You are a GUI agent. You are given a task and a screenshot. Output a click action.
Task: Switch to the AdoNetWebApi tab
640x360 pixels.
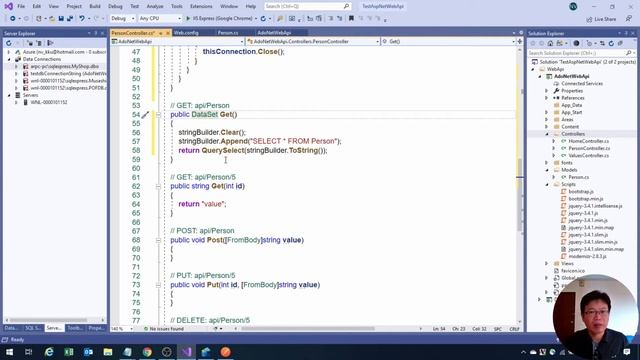pos(274,33)
